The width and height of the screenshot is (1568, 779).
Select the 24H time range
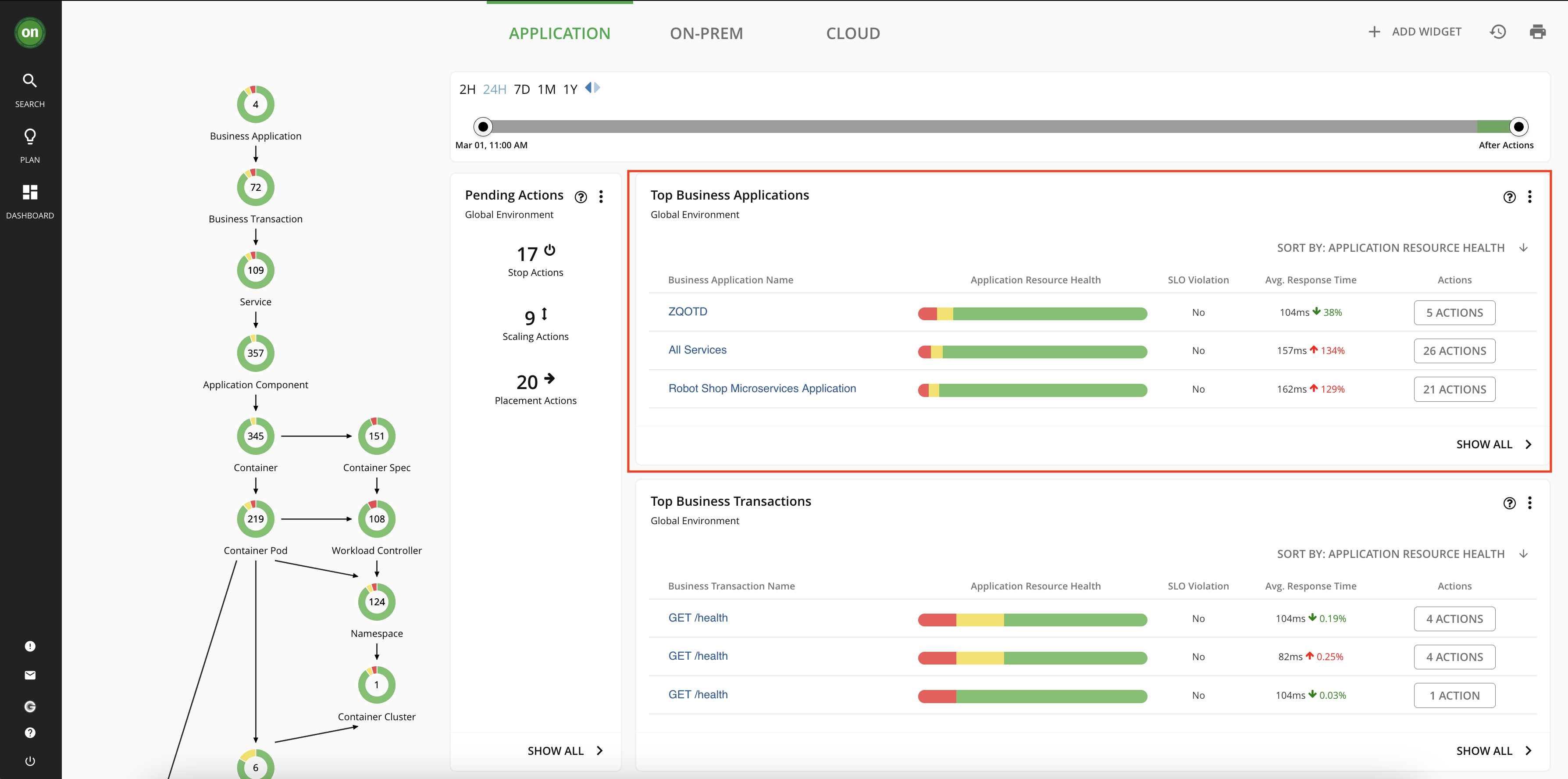494,89
